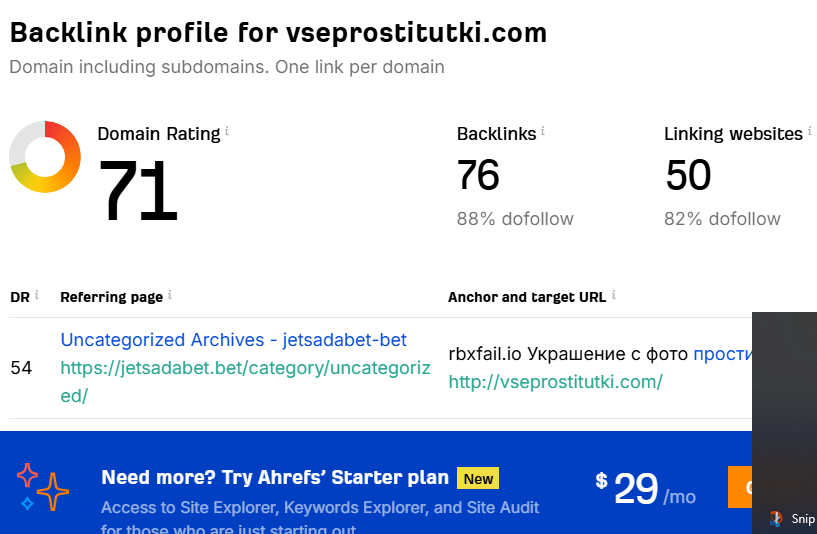Image resolution: width=817 pixels, height=534 pixels.
Task: Click the Domain Rating donut chart
Action: tap(45, 157)
